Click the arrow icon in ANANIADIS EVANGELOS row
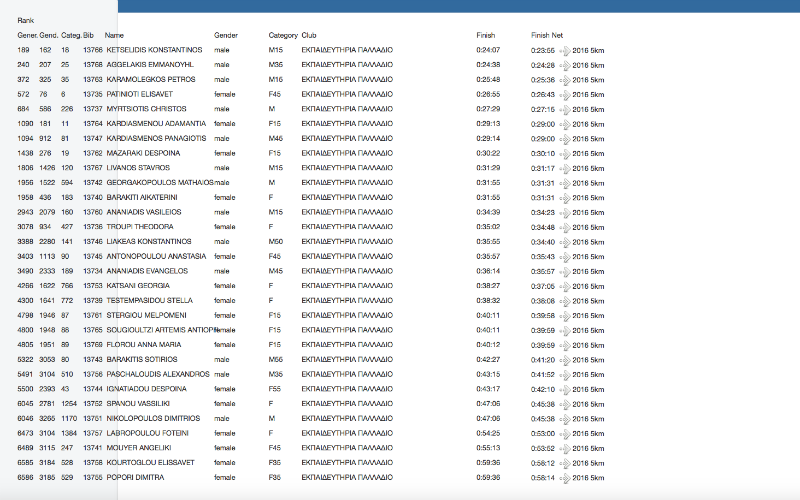800x500 pixels. click(565, 272)
